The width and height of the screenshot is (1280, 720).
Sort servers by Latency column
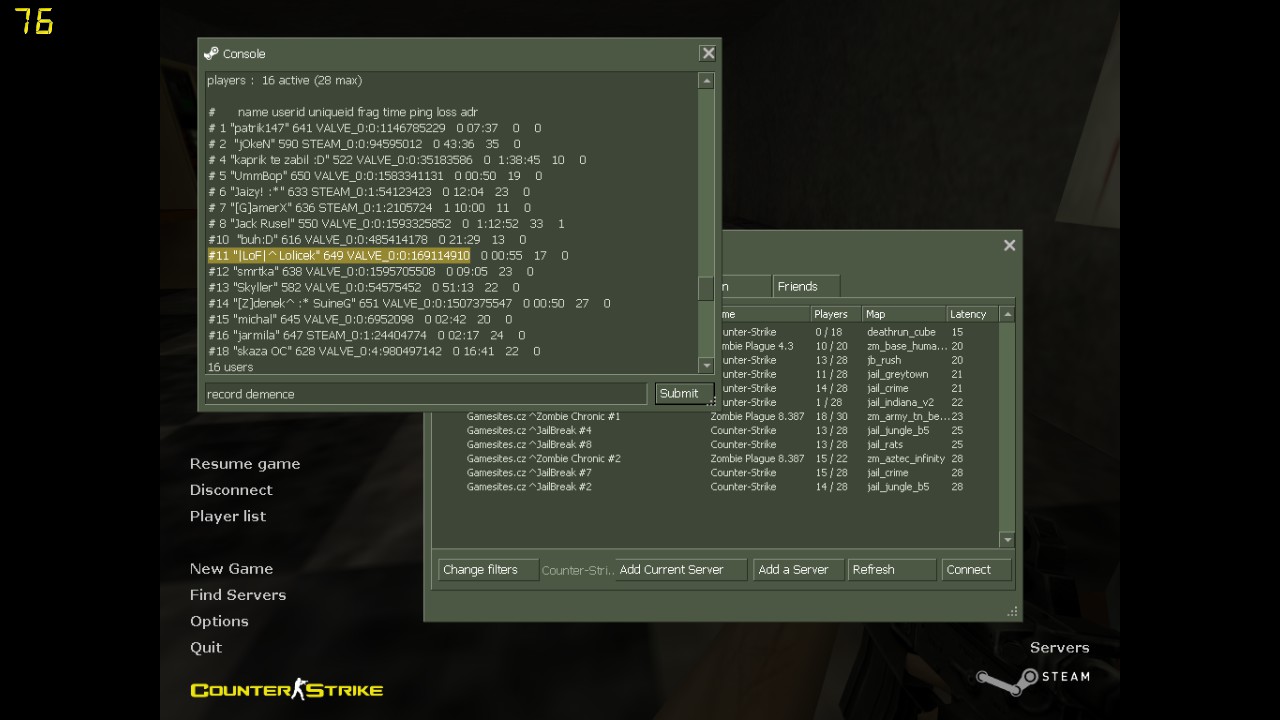pos(972,314)
